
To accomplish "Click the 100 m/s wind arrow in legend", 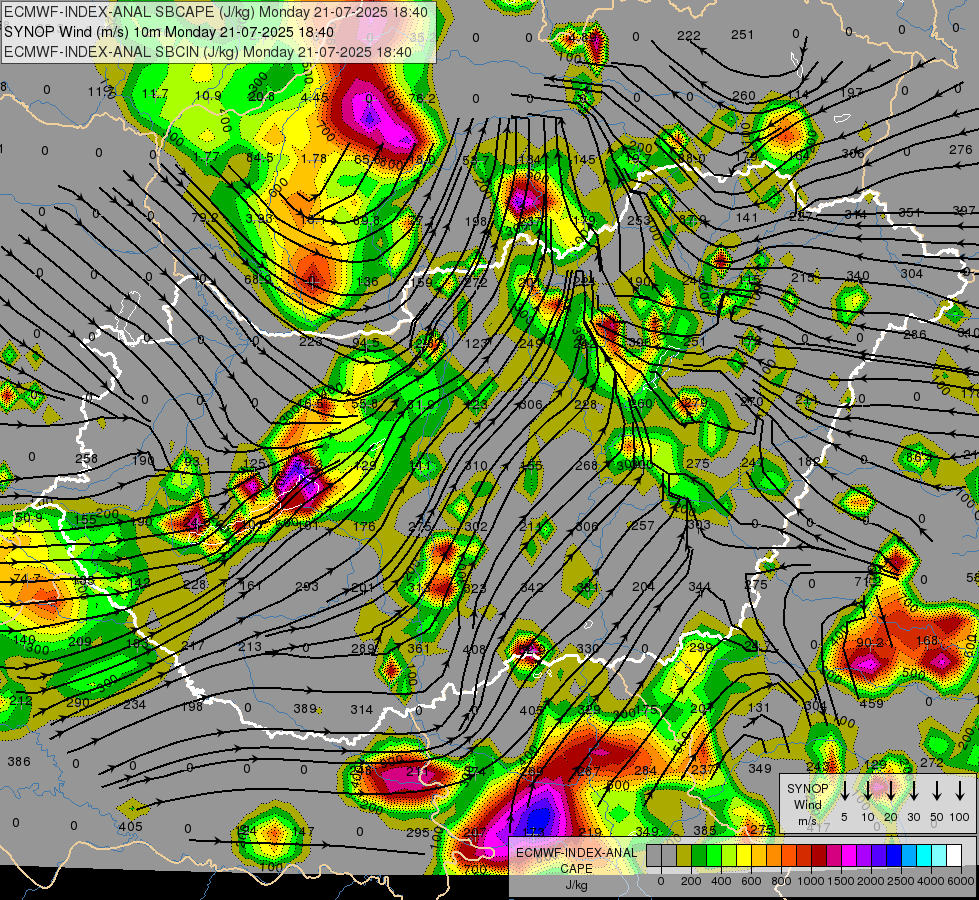I will [960, 790].
